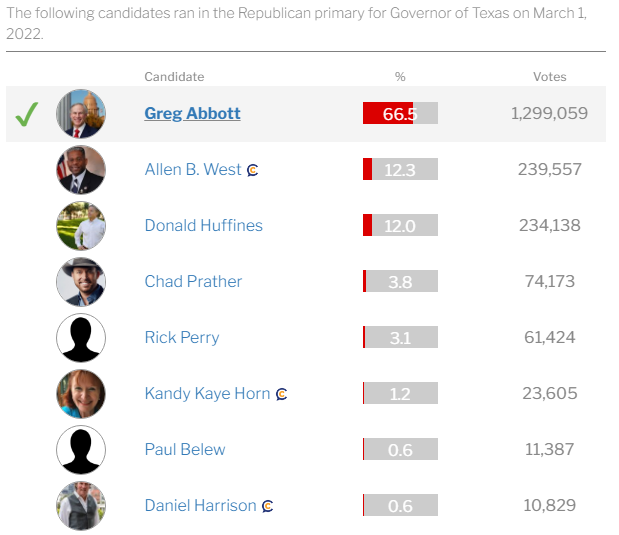
Task: Click Paul Belew's silhouette placeholder avatar
Action: coord(81,450)
